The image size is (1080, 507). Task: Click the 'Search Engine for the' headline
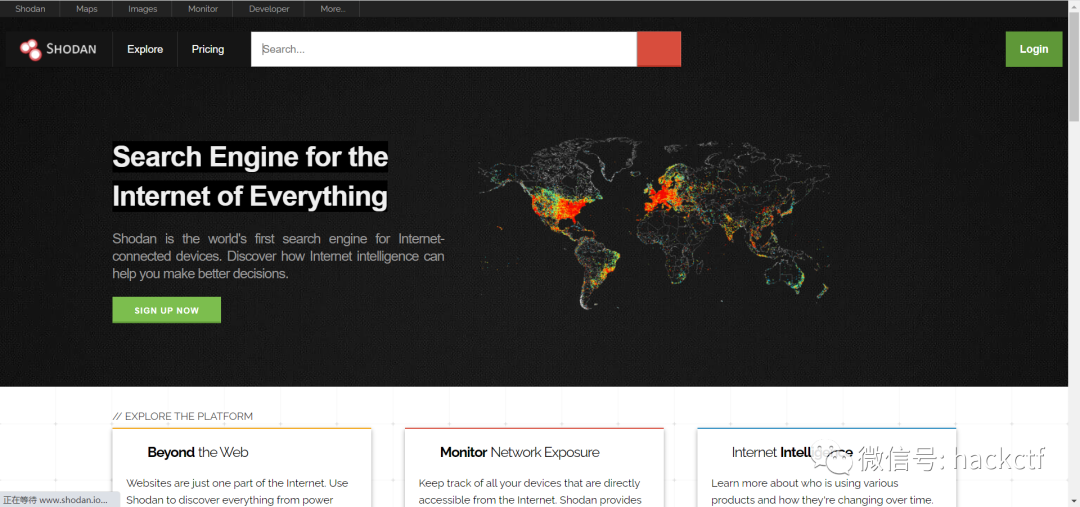[x=250, y=157]
